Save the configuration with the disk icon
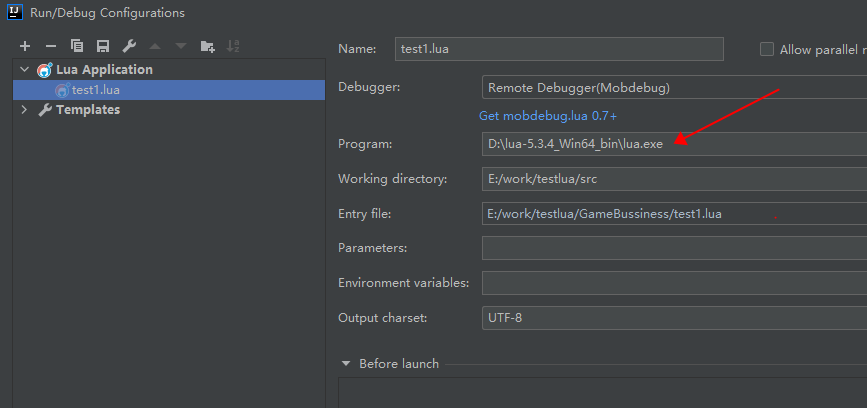Screen dimensions: 867x408 102,46
